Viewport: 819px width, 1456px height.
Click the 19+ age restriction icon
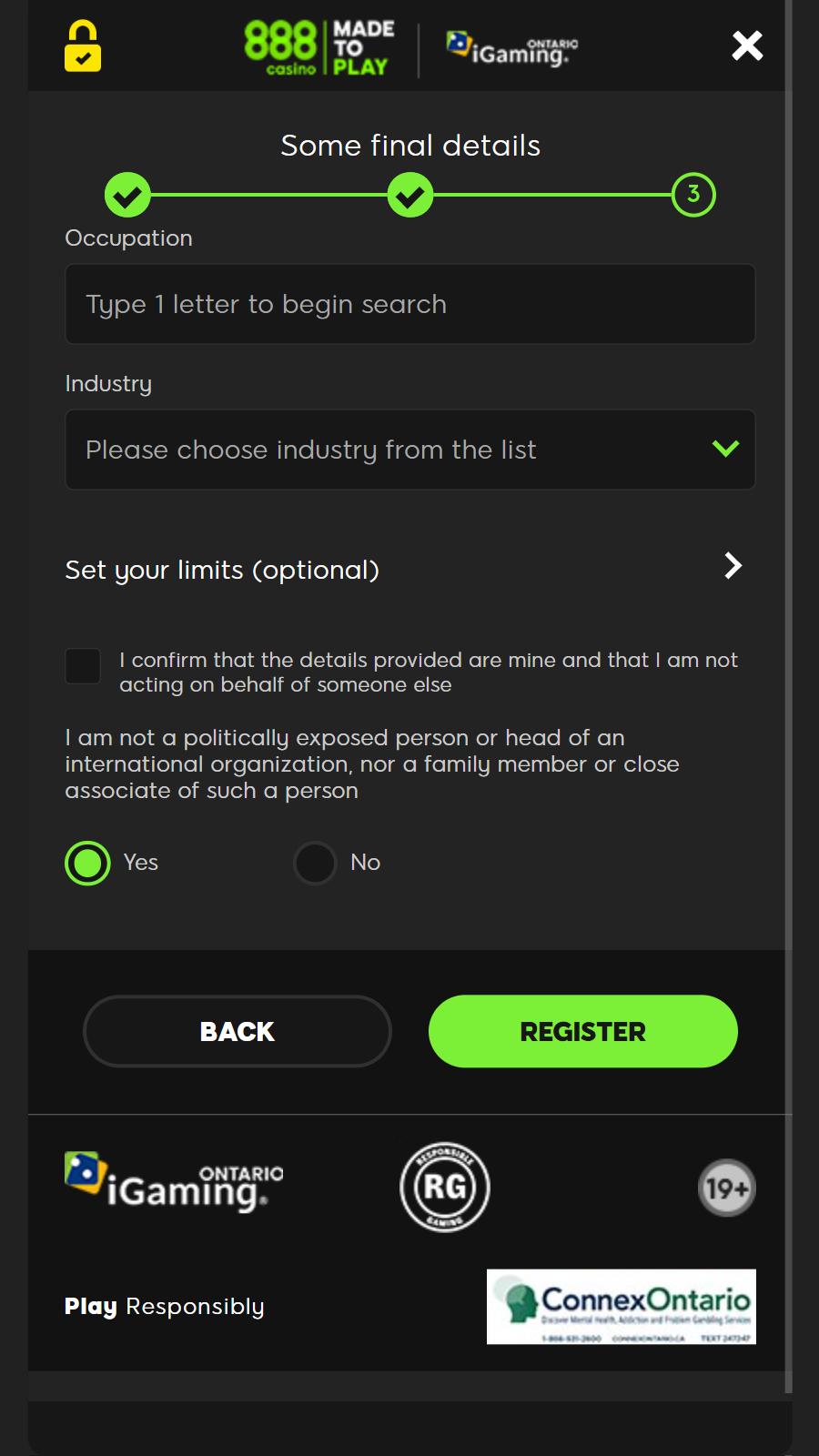(x=726, y=1188)
